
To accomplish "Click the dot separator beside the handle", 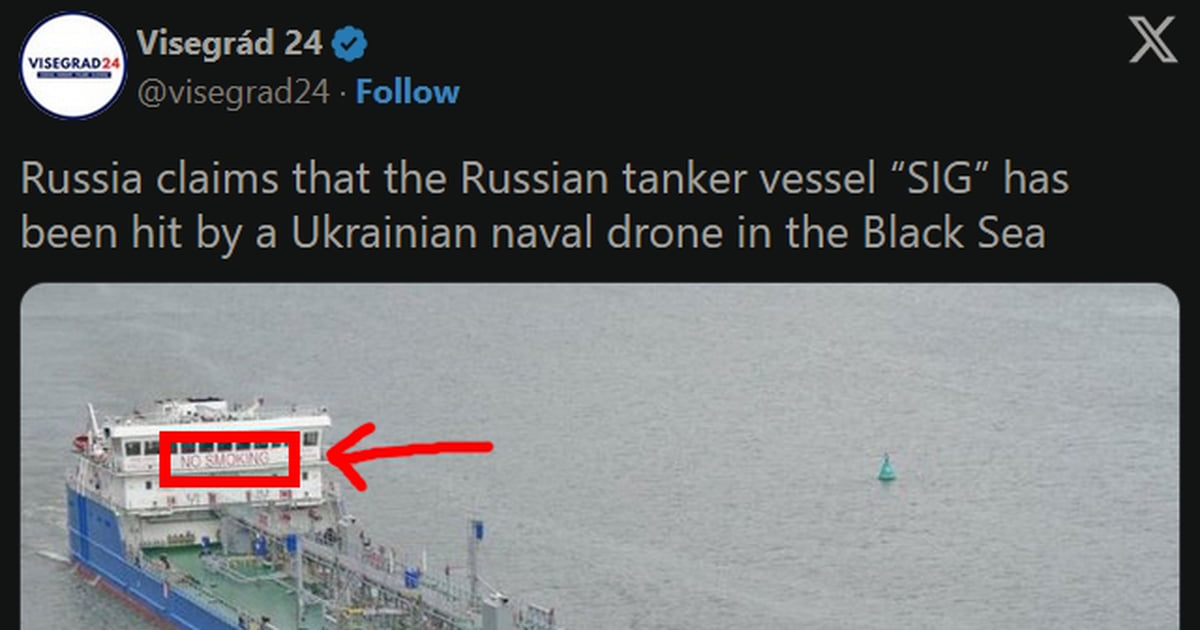I will (344, 93).
